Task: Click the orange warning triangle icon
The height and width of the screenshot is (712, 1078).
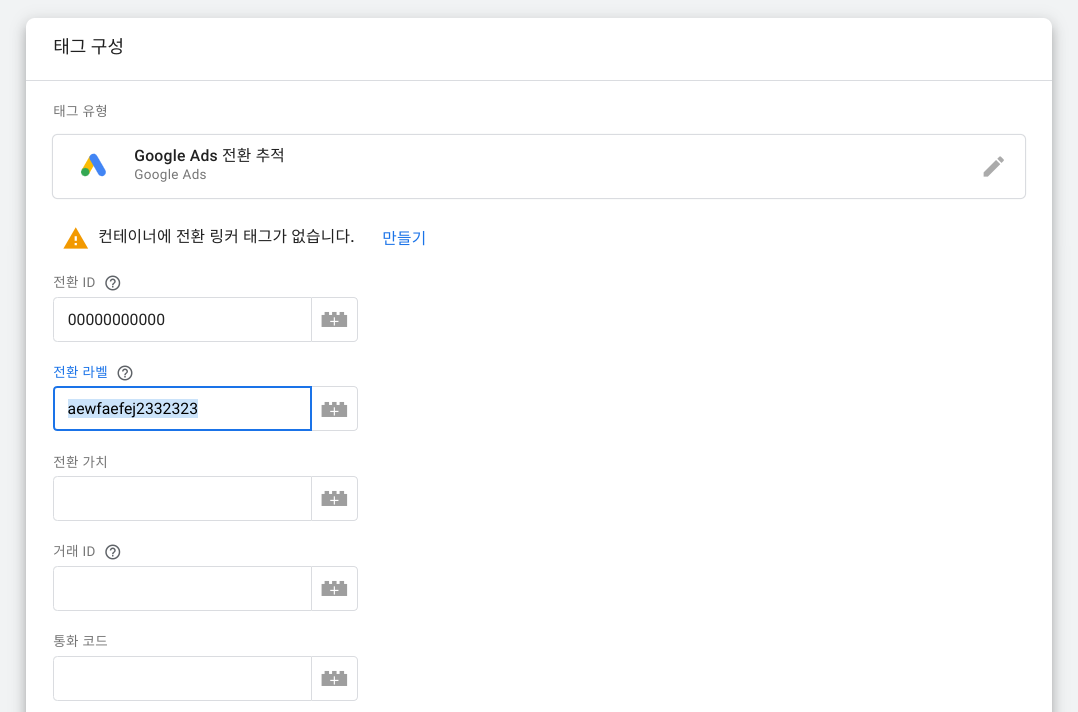Action: pos(76,238)
